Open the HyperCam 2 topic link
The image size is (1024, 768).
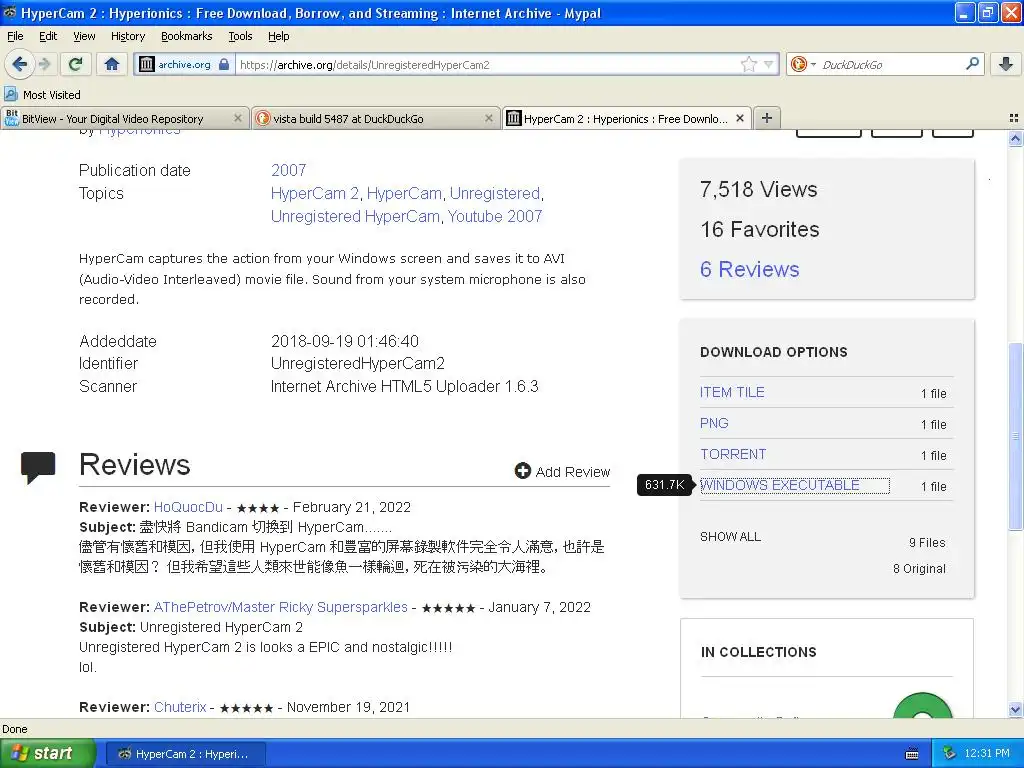coord(315,193)
